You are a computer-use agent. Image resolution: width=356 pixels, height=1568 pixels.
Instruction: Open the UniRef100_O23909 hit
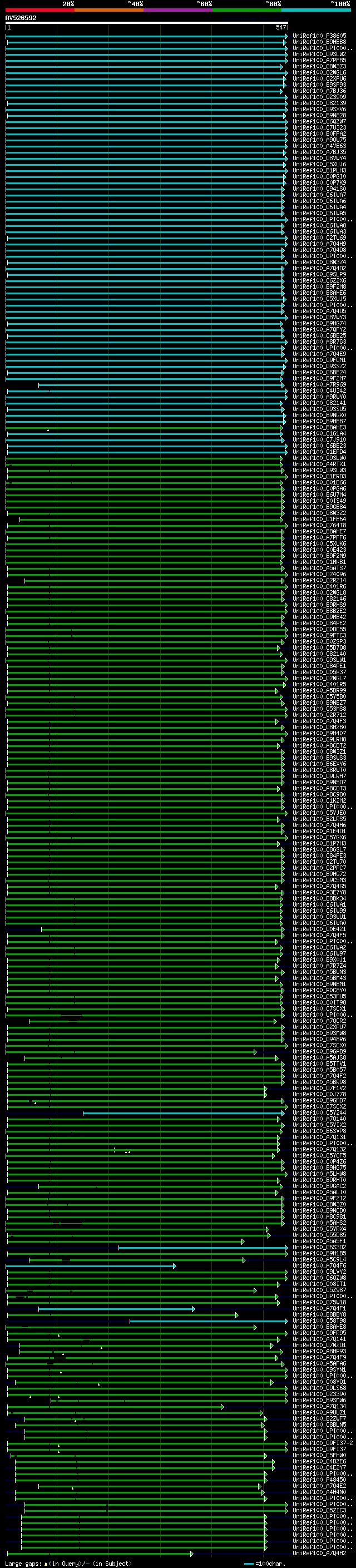(x=319, y=97)
